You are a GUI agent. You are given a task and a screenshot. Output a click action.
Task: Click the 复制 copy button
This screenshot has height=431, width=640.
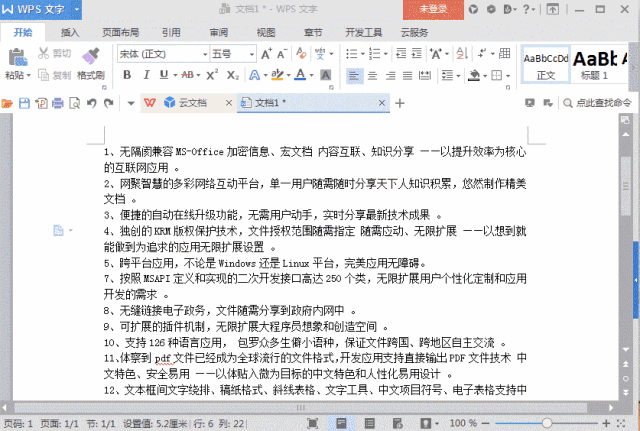click(x=55, y=75)
